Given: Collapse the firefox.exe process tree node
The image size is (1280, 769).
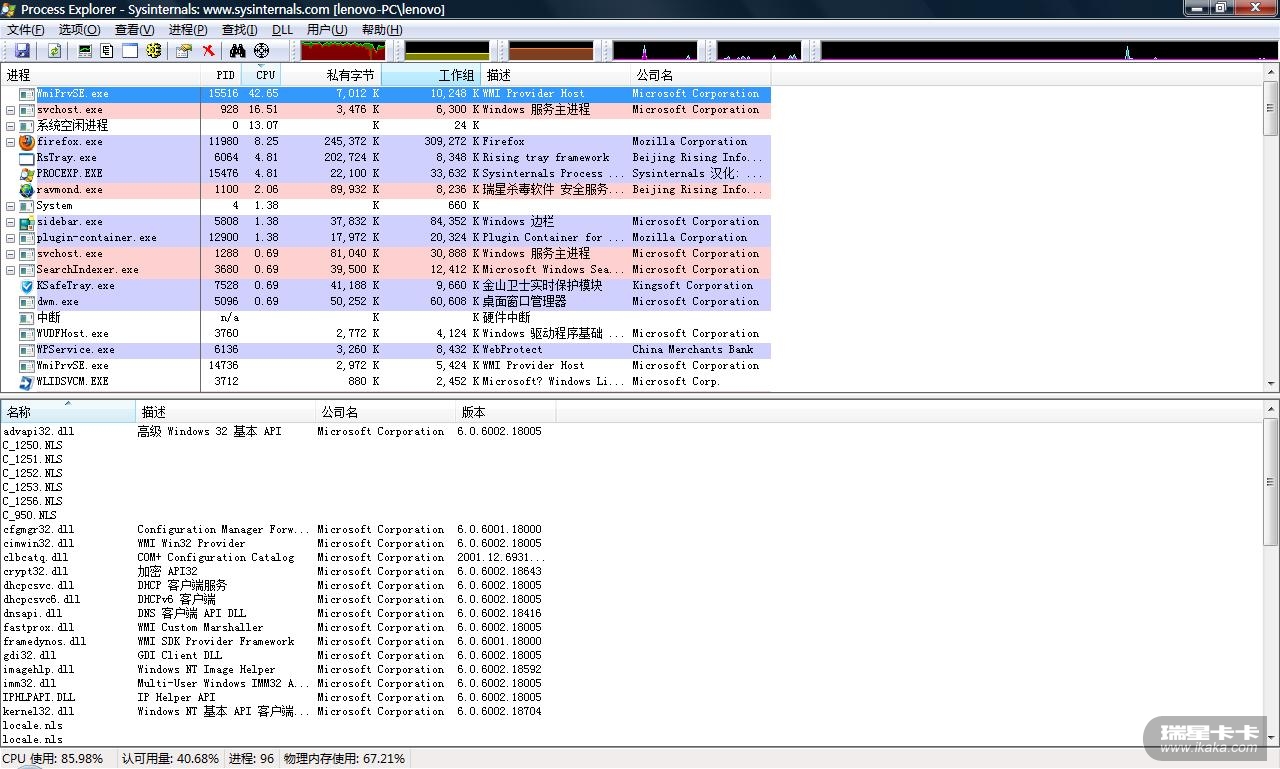Looking at the screenshot, I should coord(10,142).
